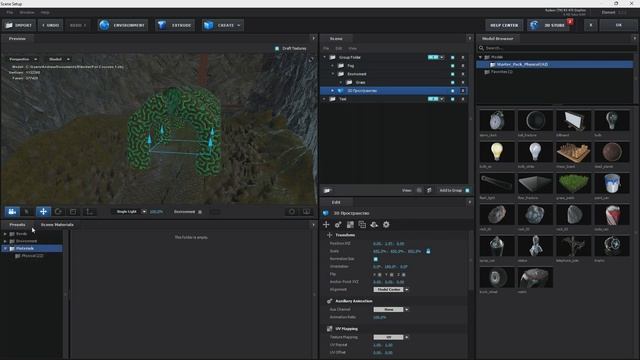
Task: Toggle visibility of the Fog row
Action: point(452,66)
